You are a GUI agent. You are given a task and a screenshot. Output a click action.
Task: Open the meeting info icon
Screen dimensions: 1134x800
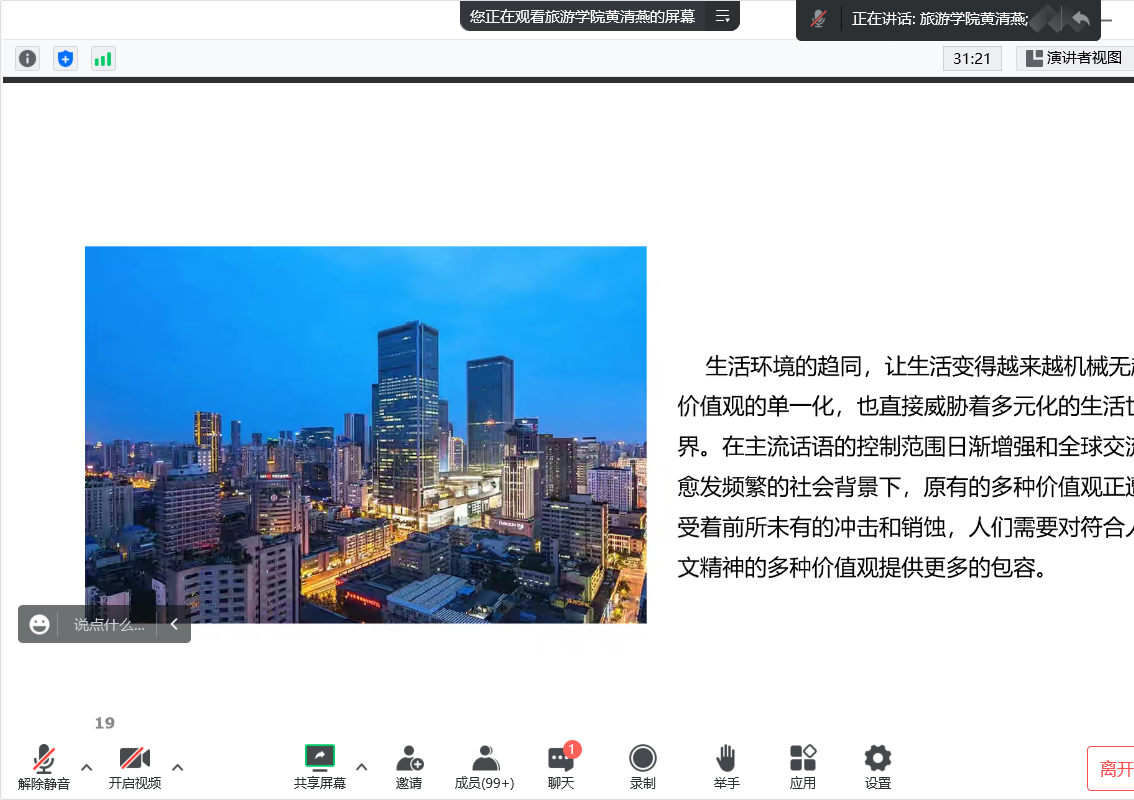point(27,59)
